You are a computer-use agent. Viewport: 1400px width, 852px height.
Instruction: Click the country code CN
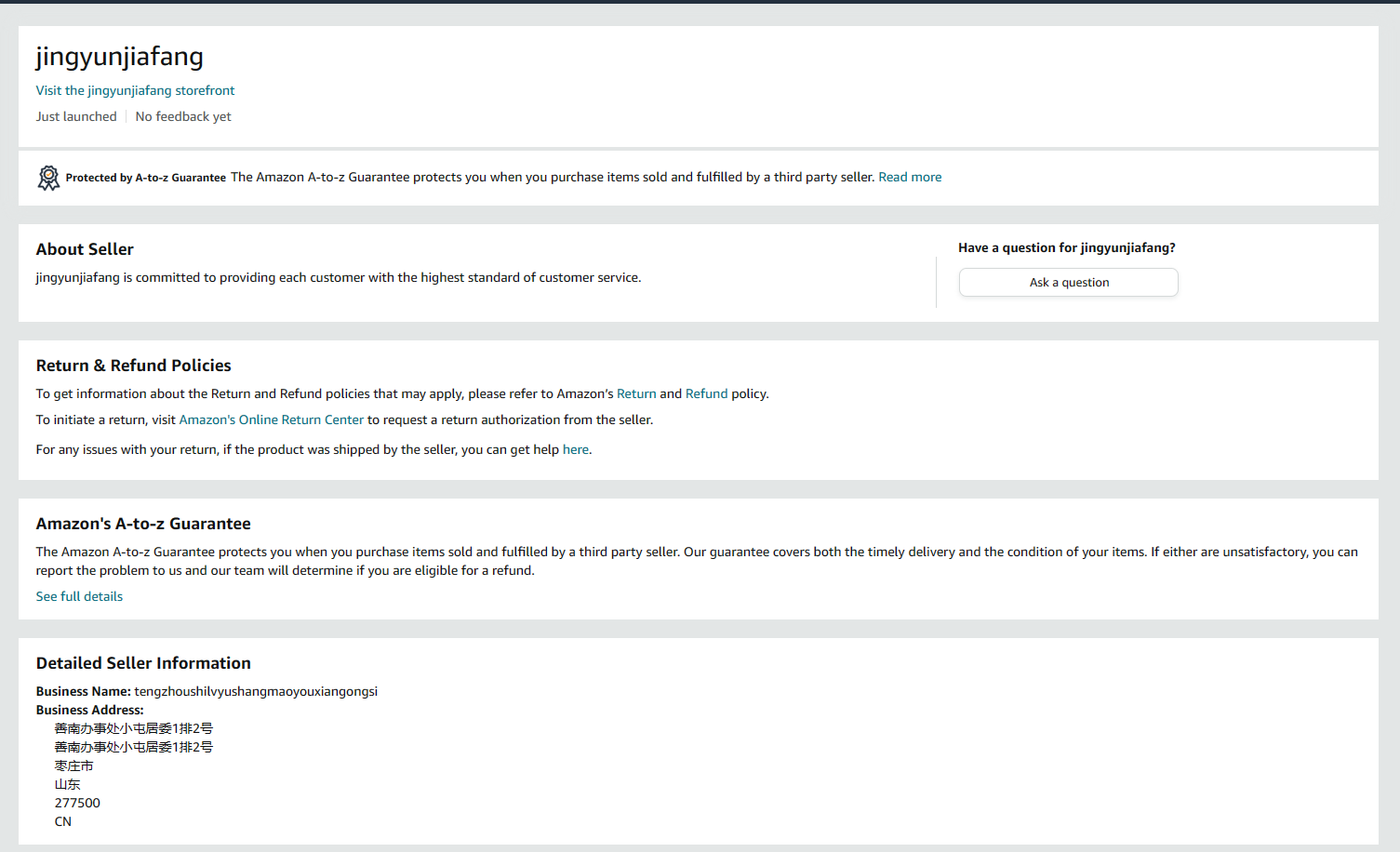(x=63, y=821)
